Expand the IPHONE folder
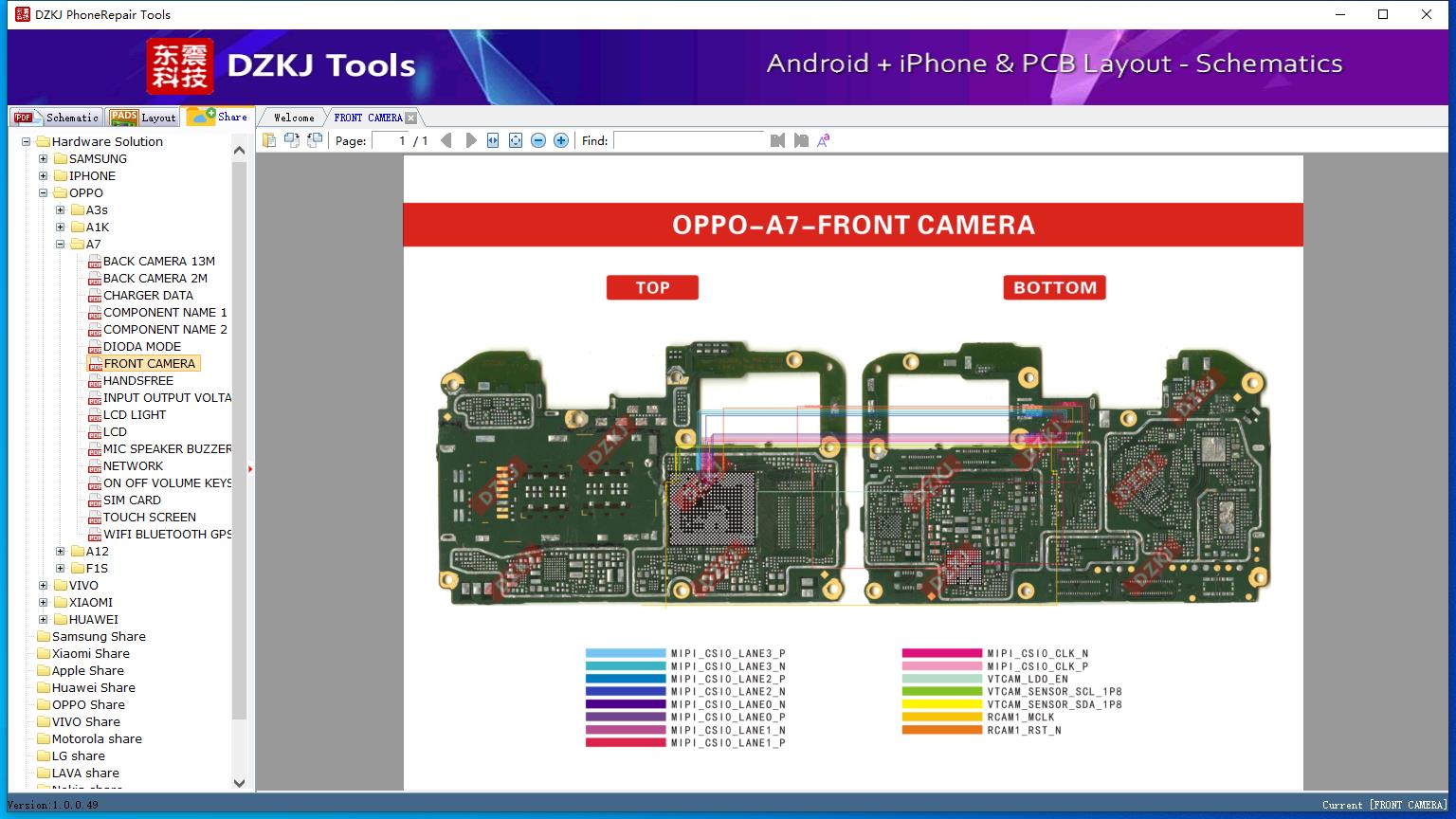Viewport: 1456px width, 819px height. point(44,176)
